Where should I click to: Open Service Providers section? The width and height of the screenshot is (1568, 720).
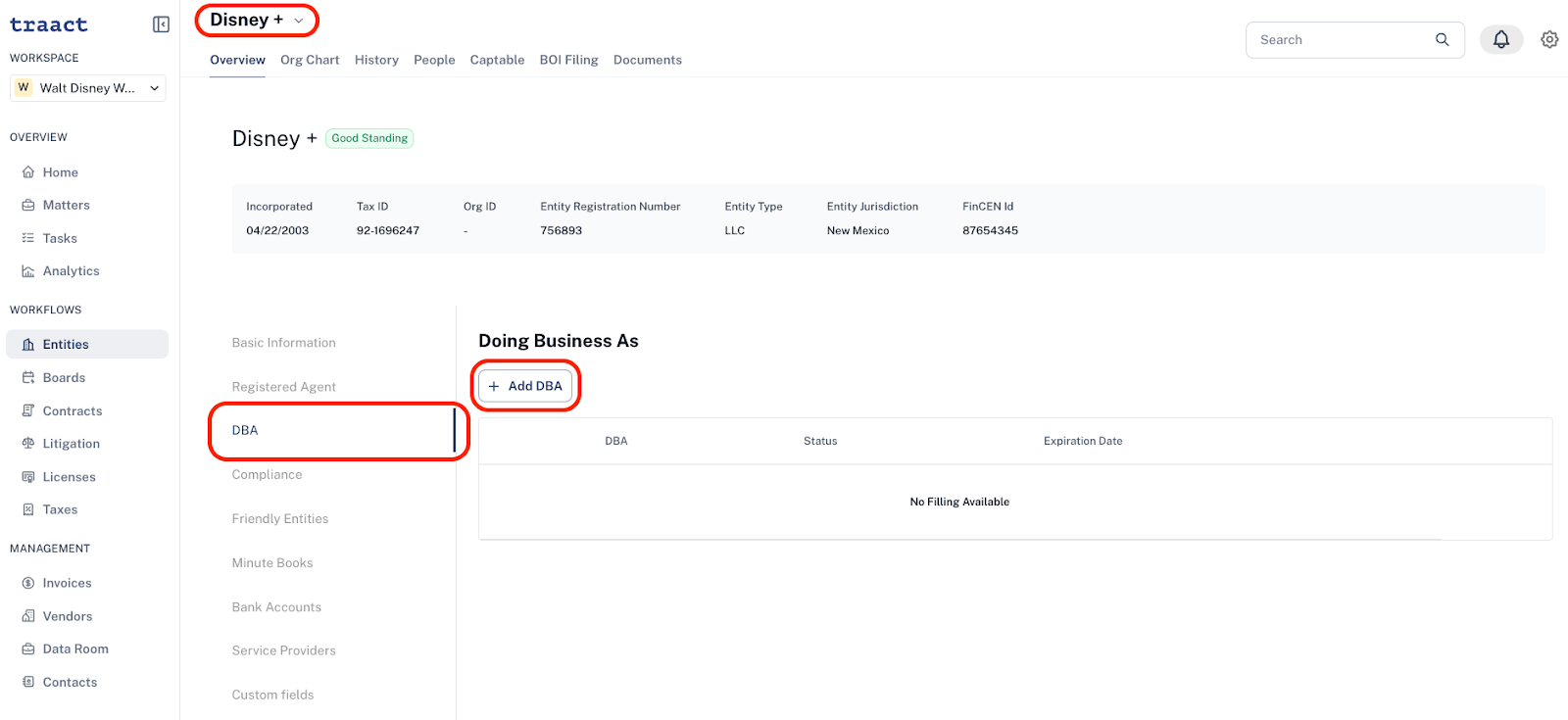click(284, 650)
